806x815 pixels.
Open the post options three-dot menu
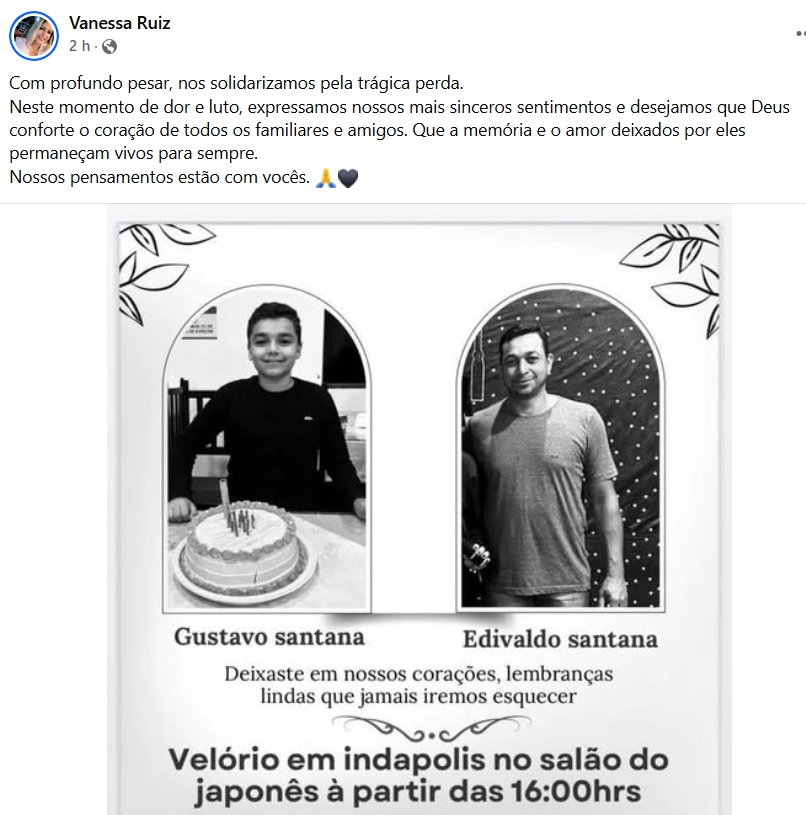click(801, 34)
